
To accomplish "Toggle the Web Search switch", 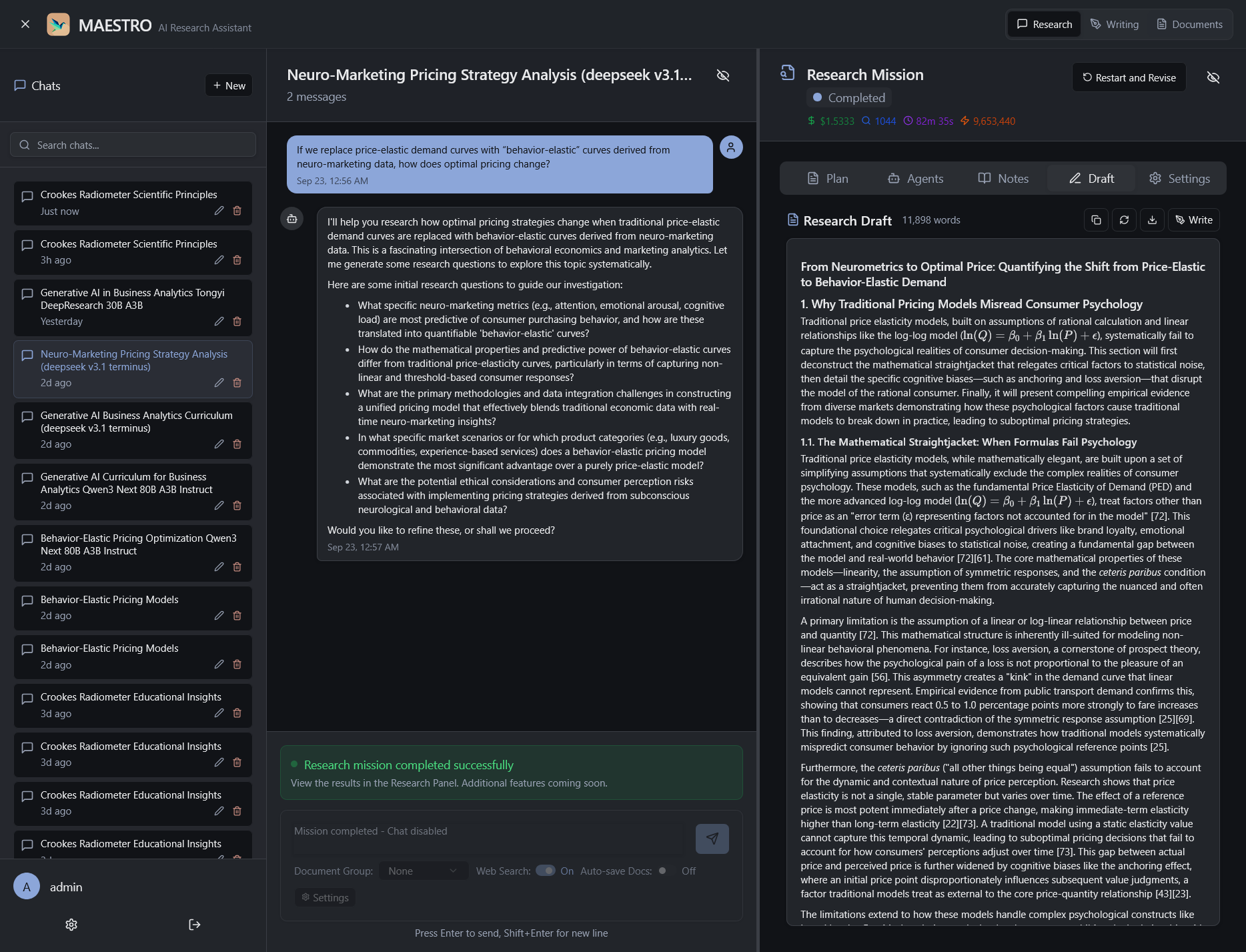I will [x=546, y=871].
